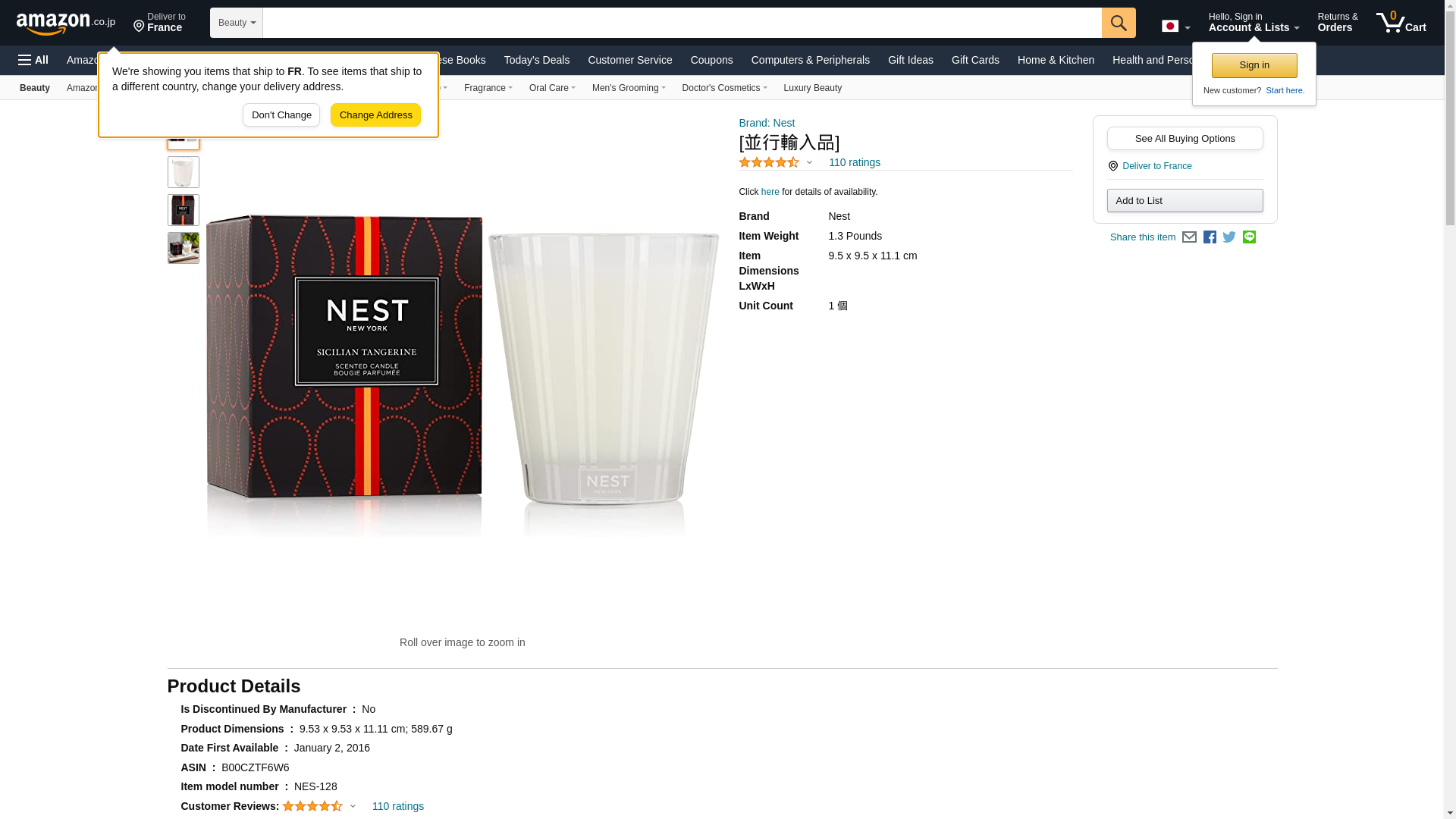The width and height of the screenshot is (1456, 819).
Task: Expand the Fragrance submenu
Action: click(x=488, y=88)
